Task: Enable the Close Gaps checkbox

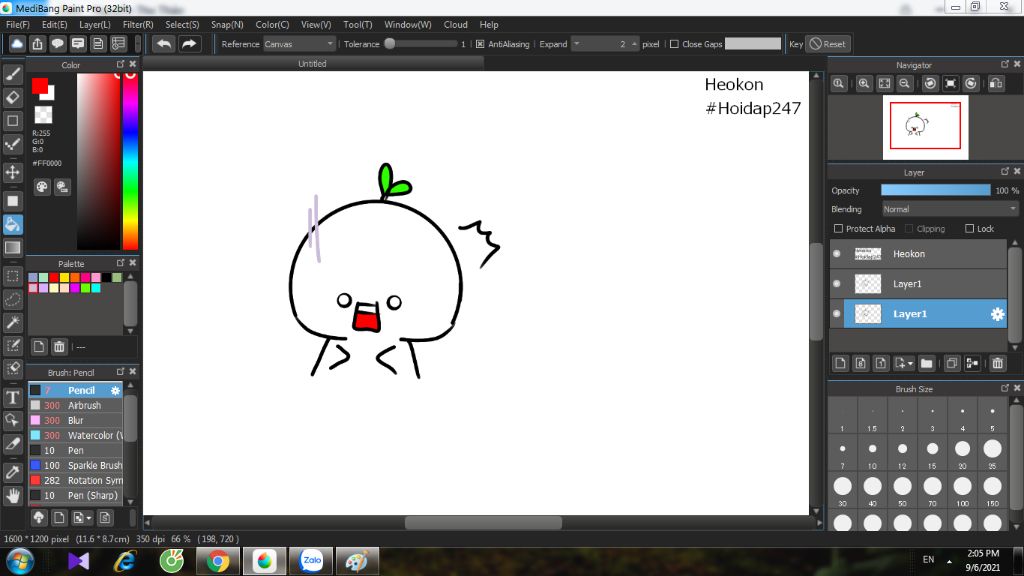Action: (674, 44)
